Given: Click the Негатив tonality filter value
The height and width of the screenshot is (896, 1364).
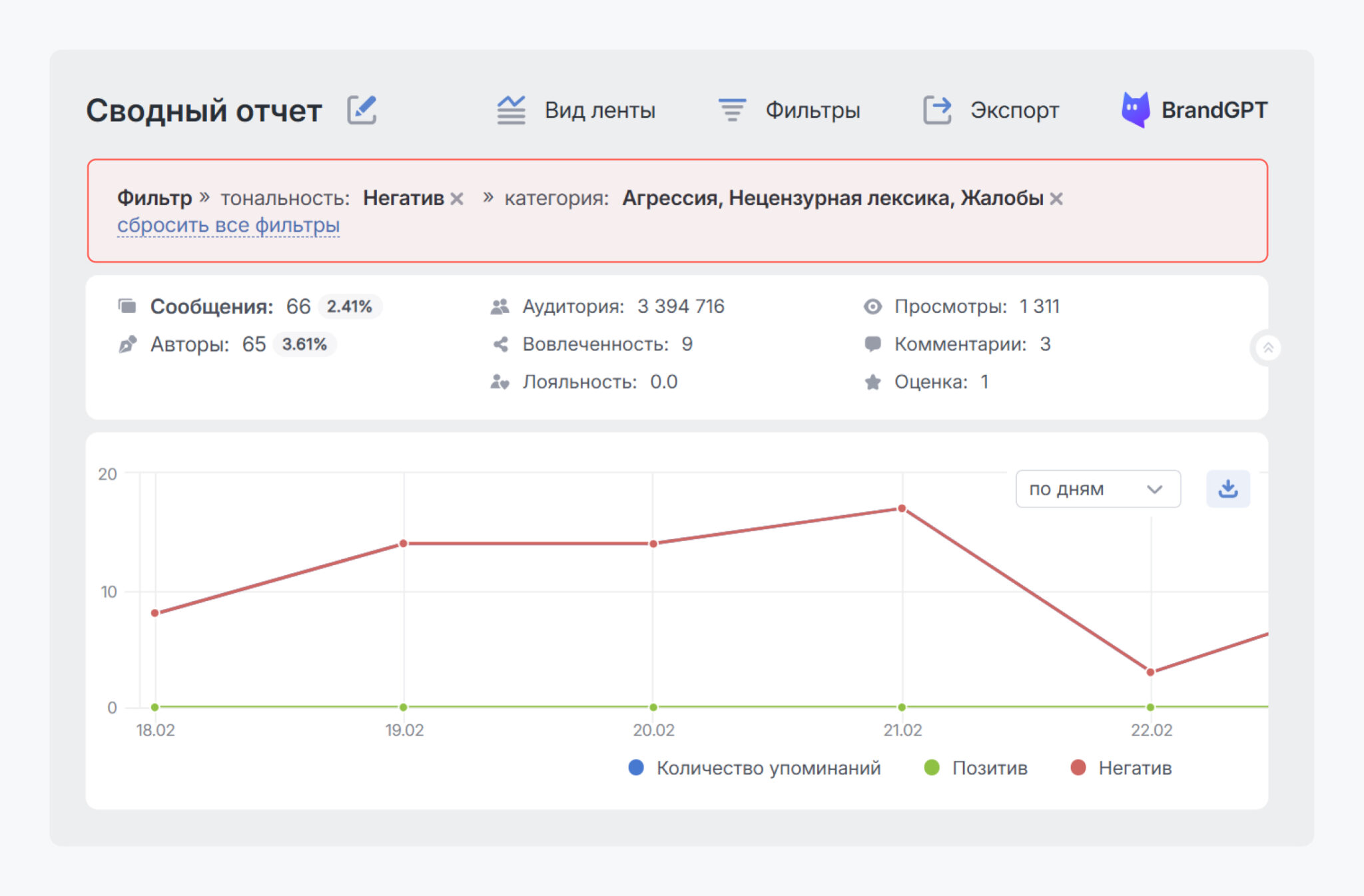Looking at the screenshot, I should [x=404, y=198].
